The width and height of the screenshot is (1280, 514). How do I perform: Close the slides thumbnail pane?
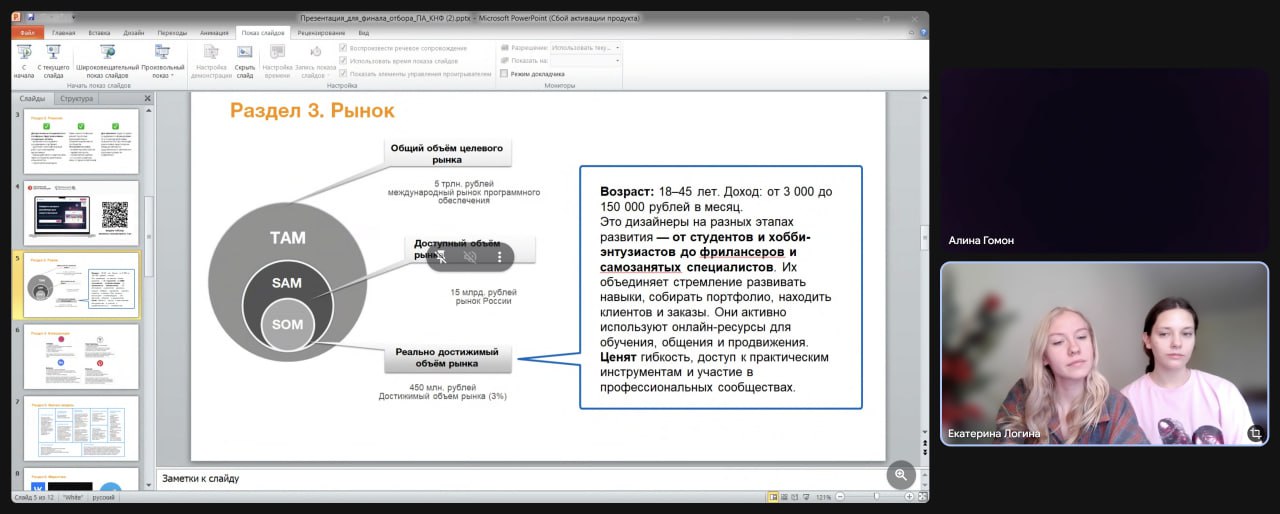click(148, 99)
